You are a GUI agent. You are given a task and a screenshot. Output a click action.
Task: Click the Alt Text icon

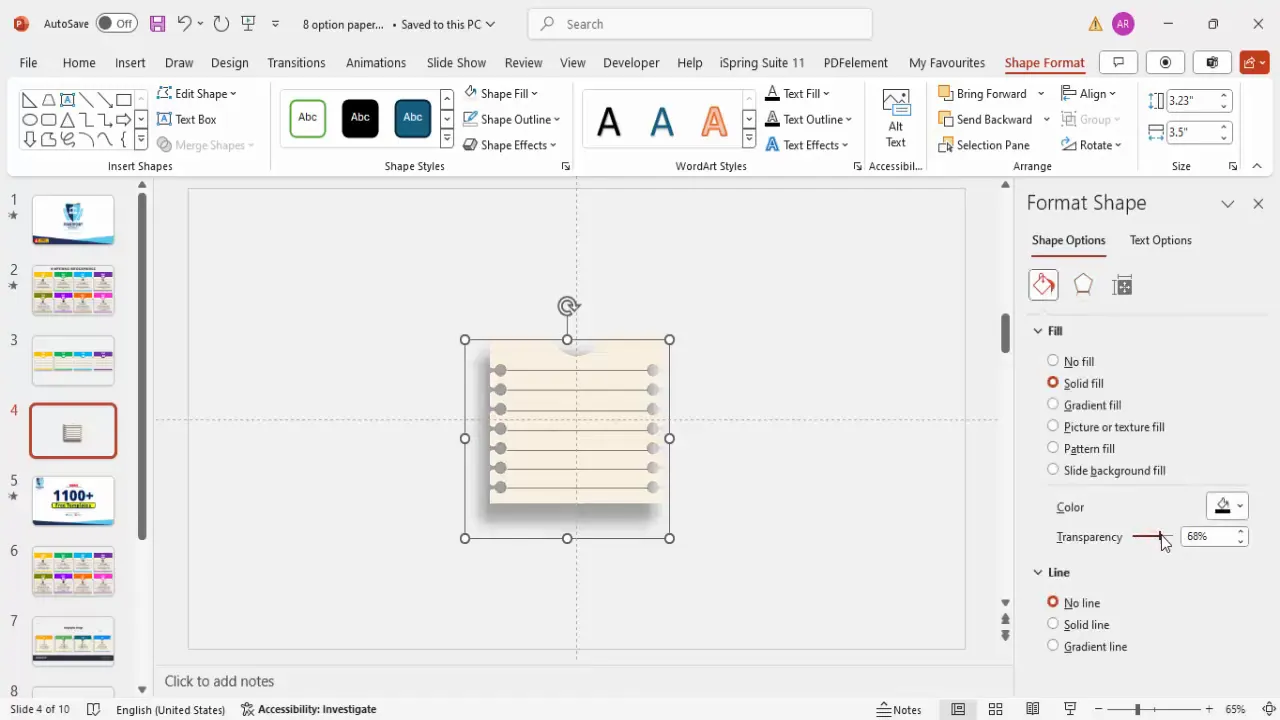coord(896,119)
